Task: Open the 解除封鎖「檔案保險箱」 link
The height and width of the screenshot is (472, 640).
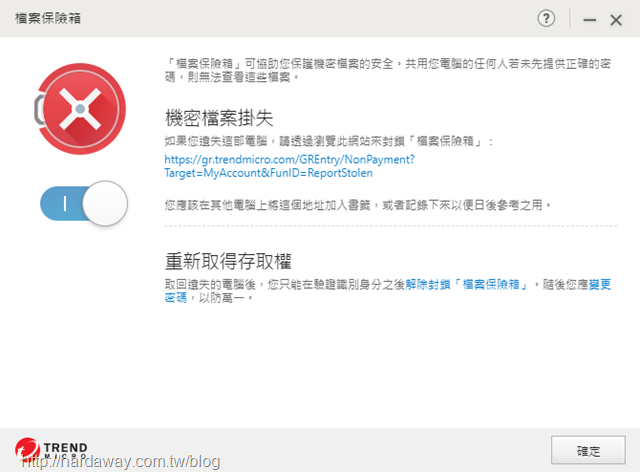Action: pos(466,284)
